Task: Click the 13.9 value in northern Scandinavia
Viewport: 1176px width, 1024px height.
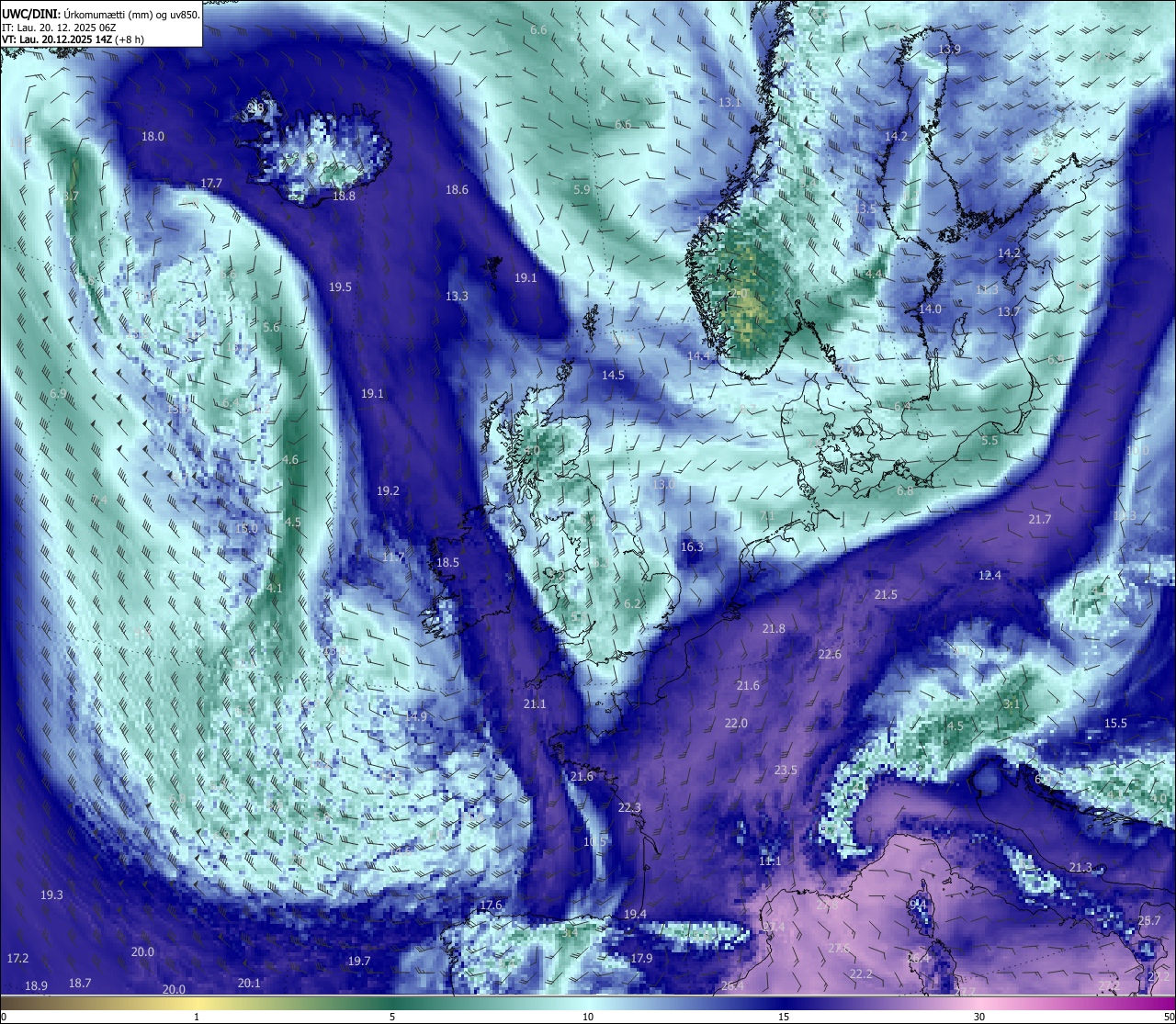Action: click(x=949, y=50)
